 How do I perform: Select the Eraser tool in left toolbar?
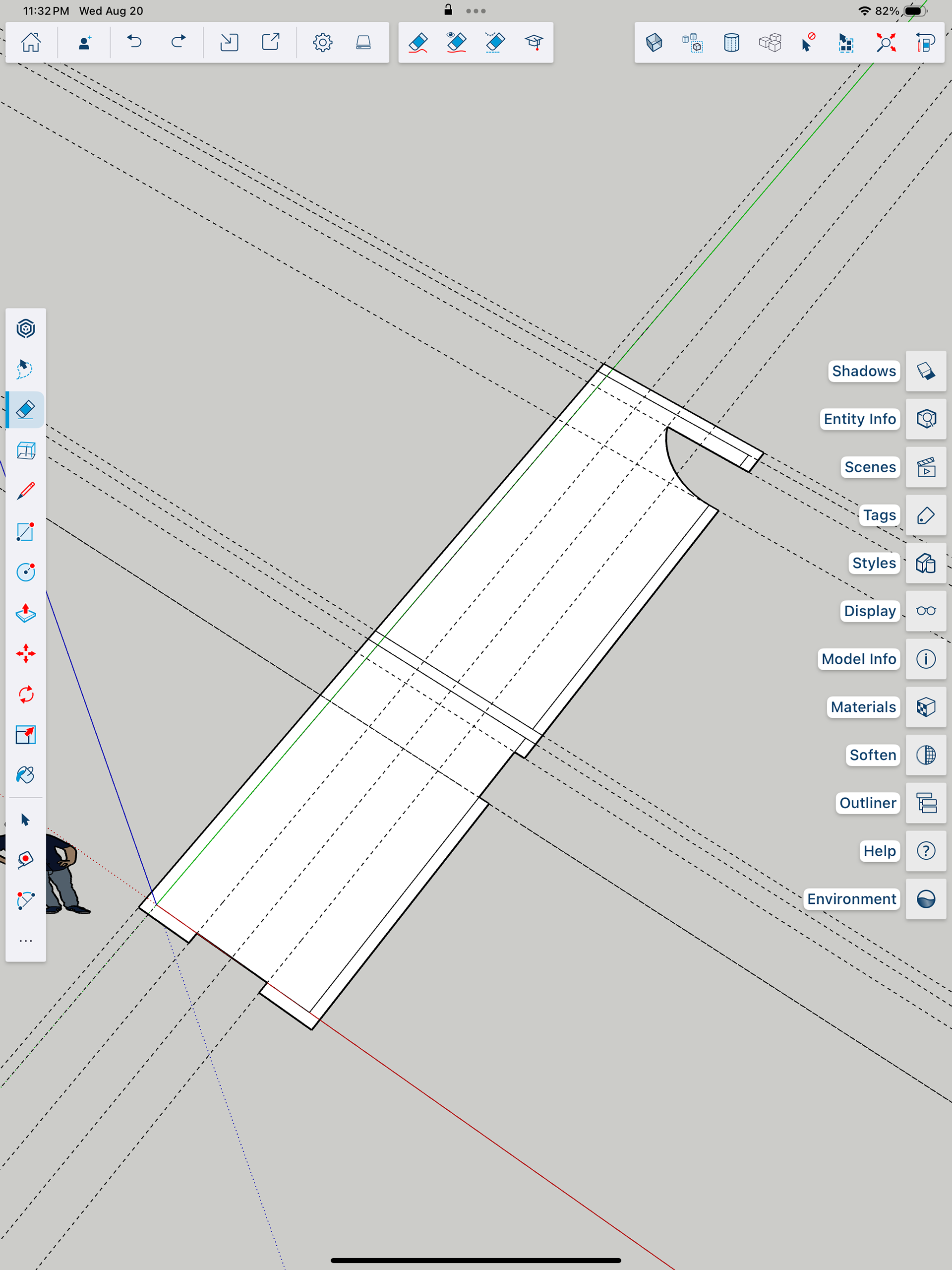point(26,410)
